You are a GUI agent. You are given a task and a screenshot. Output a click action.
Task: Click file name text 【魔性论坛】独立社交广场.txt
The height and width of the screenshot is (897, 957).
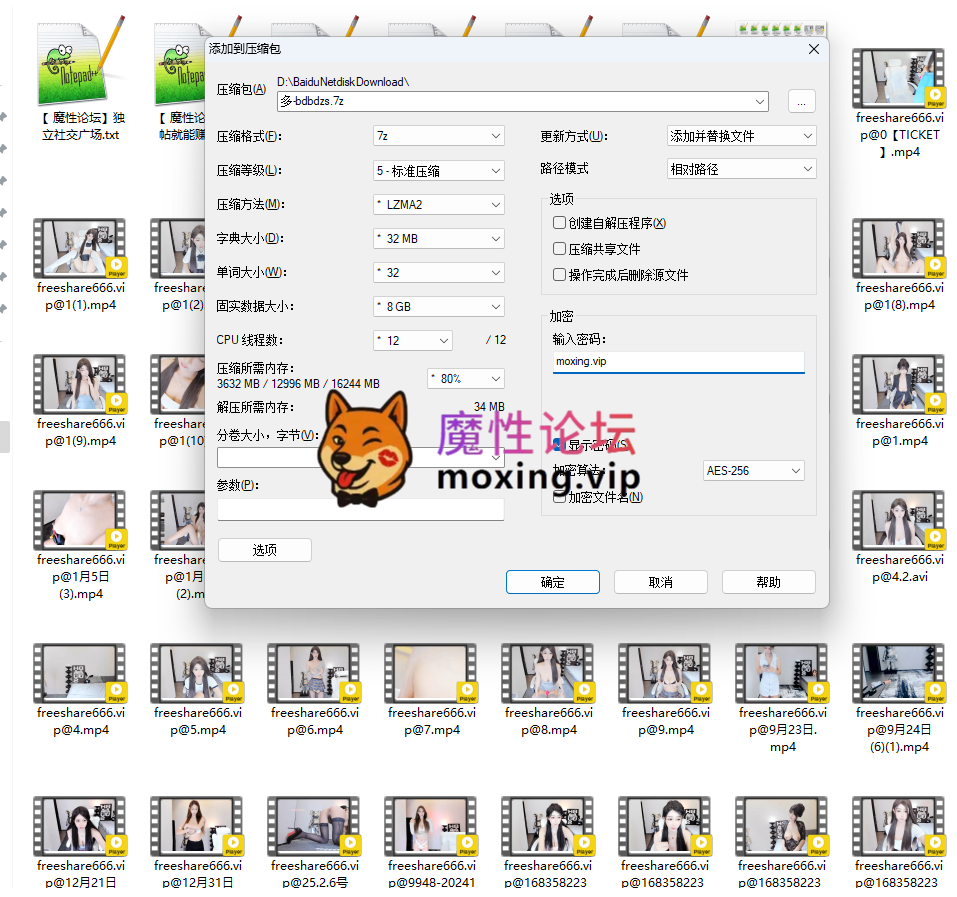(81, 126)
